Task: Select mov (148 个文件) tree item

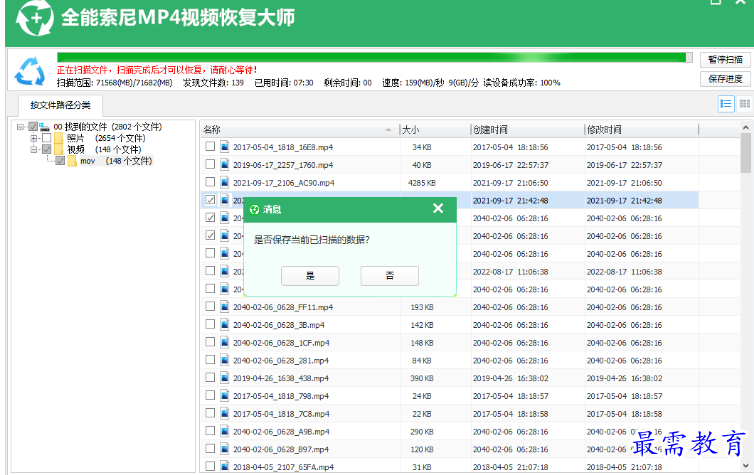Action: (116, 161)
